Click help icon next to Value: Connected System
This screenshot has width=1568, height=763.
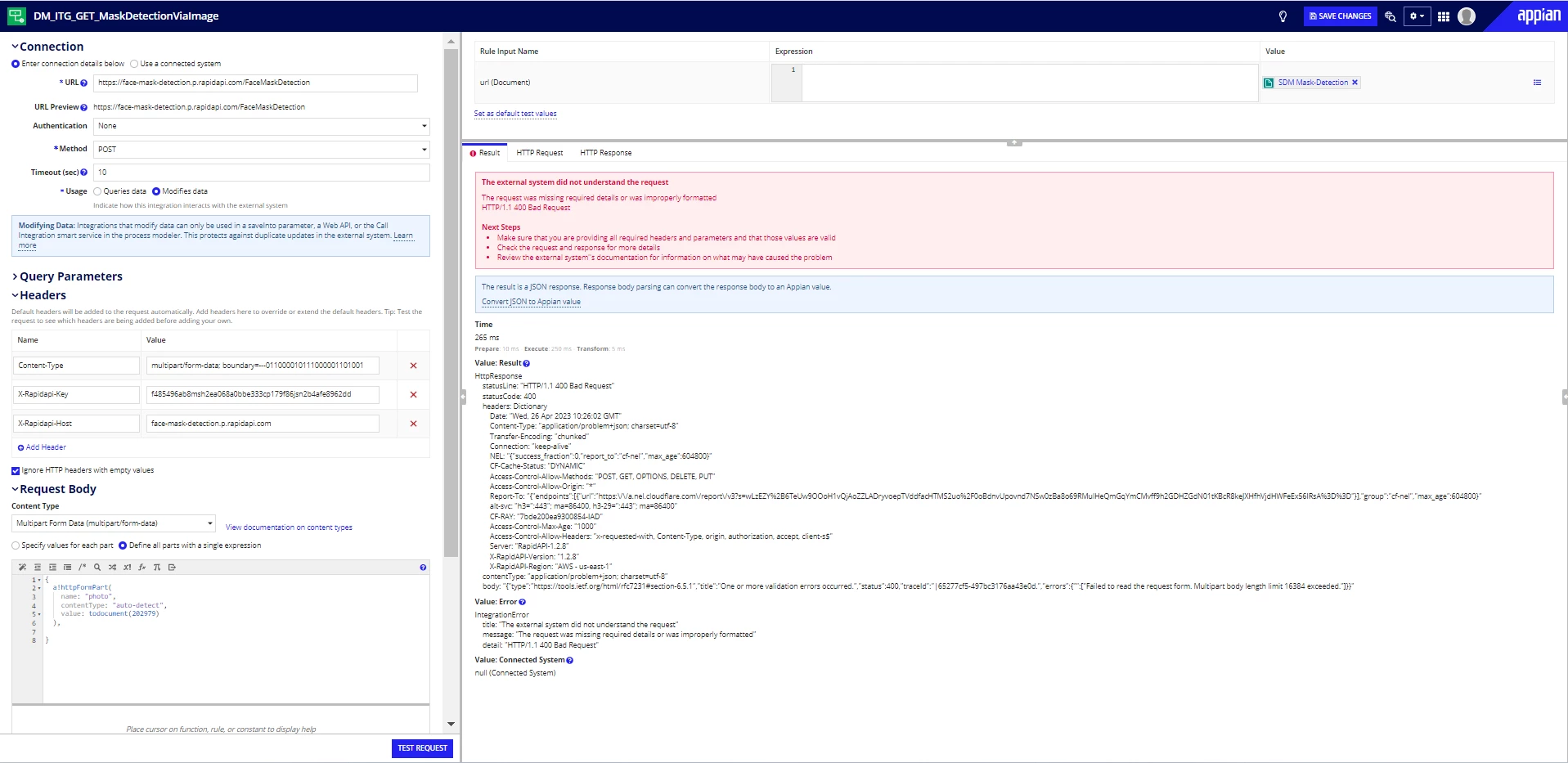coord(569,660)
